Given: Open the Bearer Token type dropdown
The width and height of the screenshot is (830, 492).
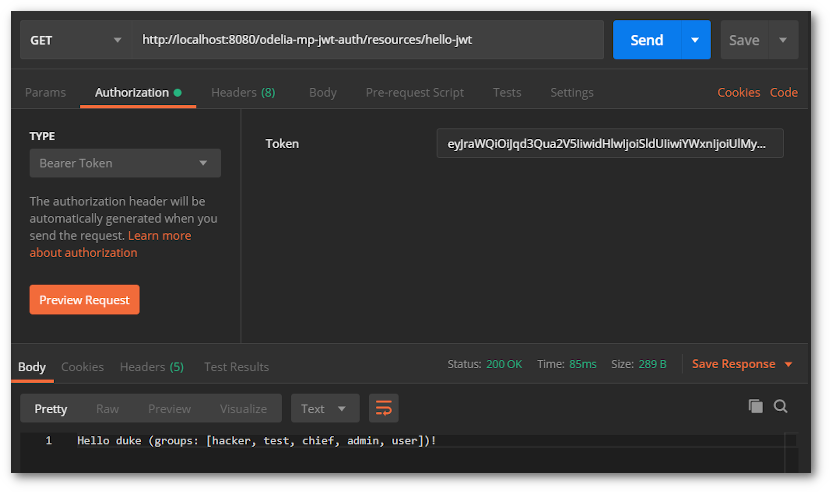Looking at the screenshot, I should point(125,163).
